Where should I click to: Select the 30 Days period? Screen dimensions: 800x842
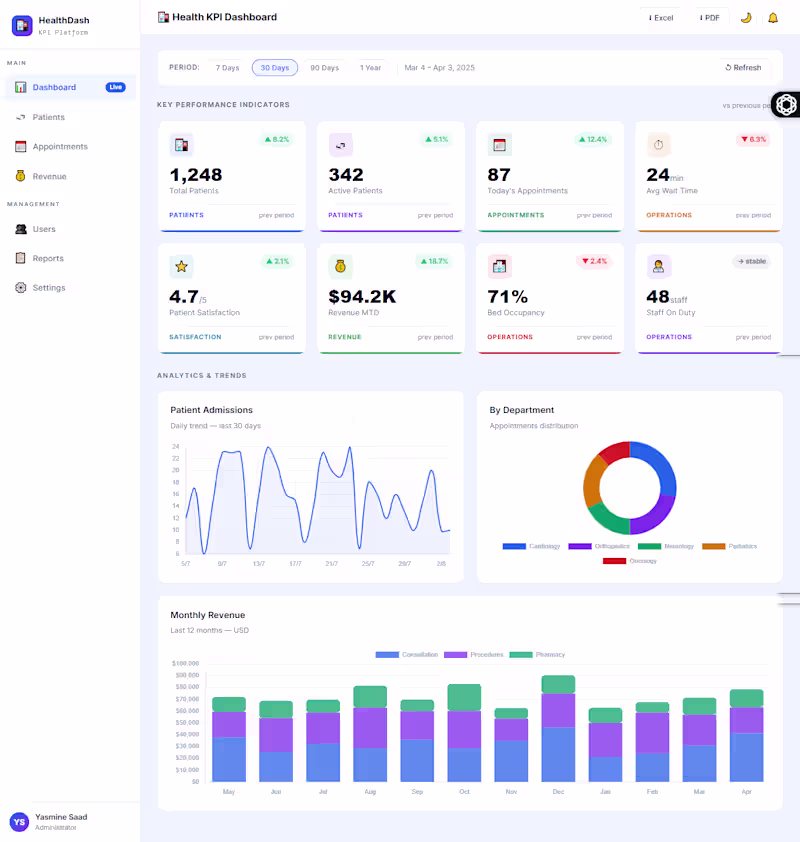(275, 68)
